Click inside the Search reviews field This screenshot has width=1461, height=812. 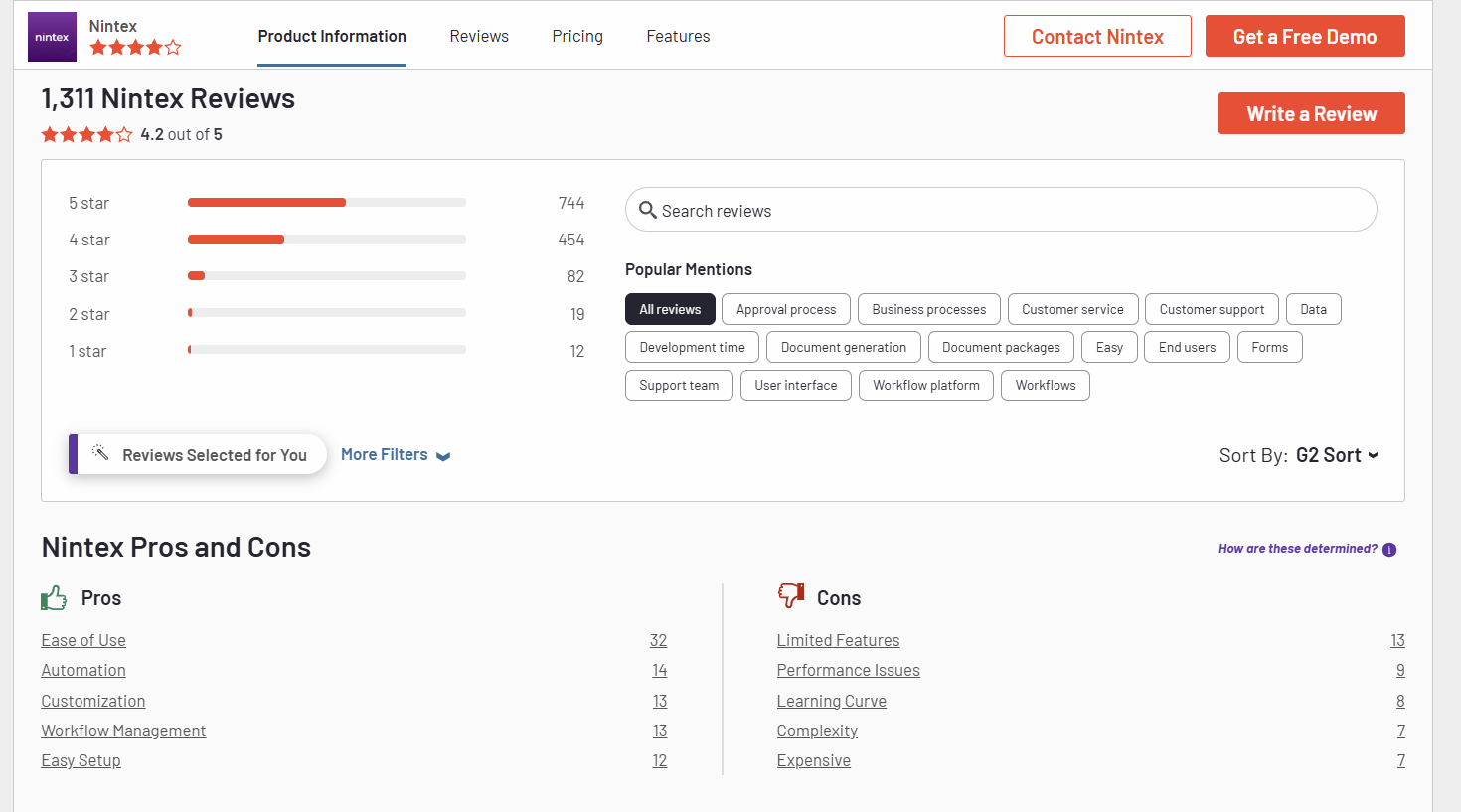(x=894, y=210)
